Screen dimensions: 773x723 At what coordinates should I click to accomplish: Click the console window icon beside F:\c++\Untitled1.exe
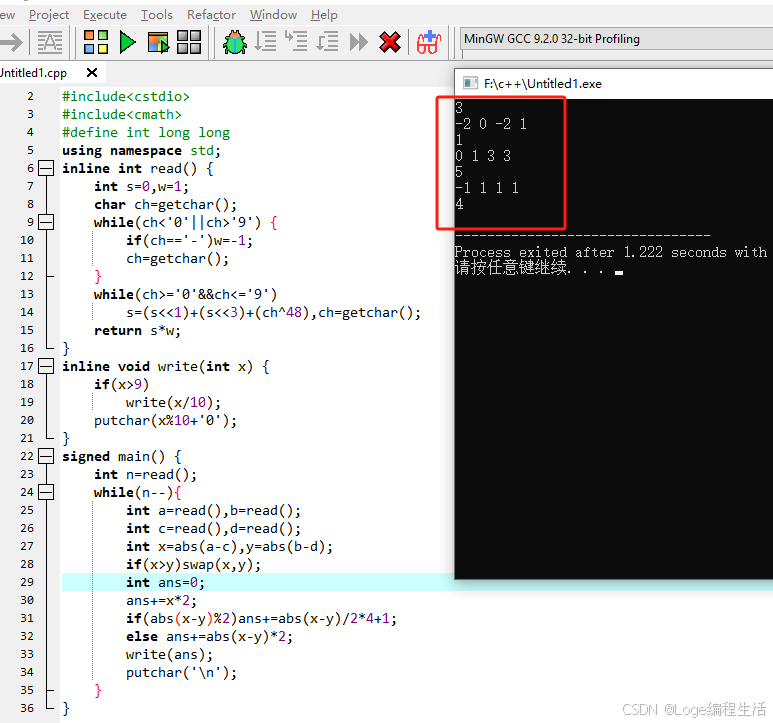click(470, 83)
